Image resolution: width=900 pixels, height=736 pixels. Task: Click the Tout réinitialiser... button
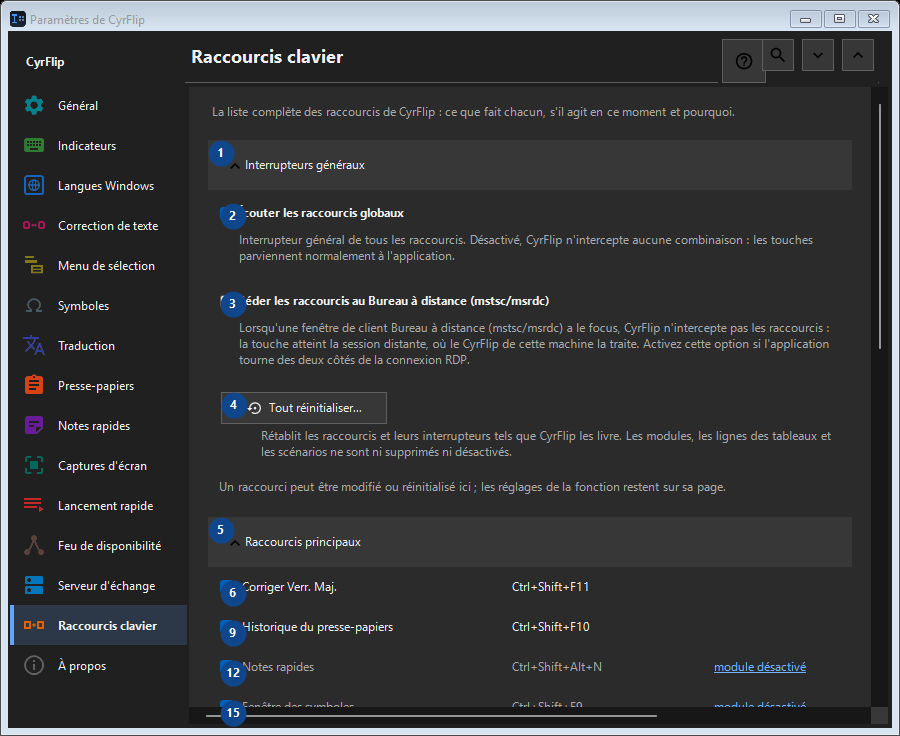pyautogui.click(x=304, y=408)
